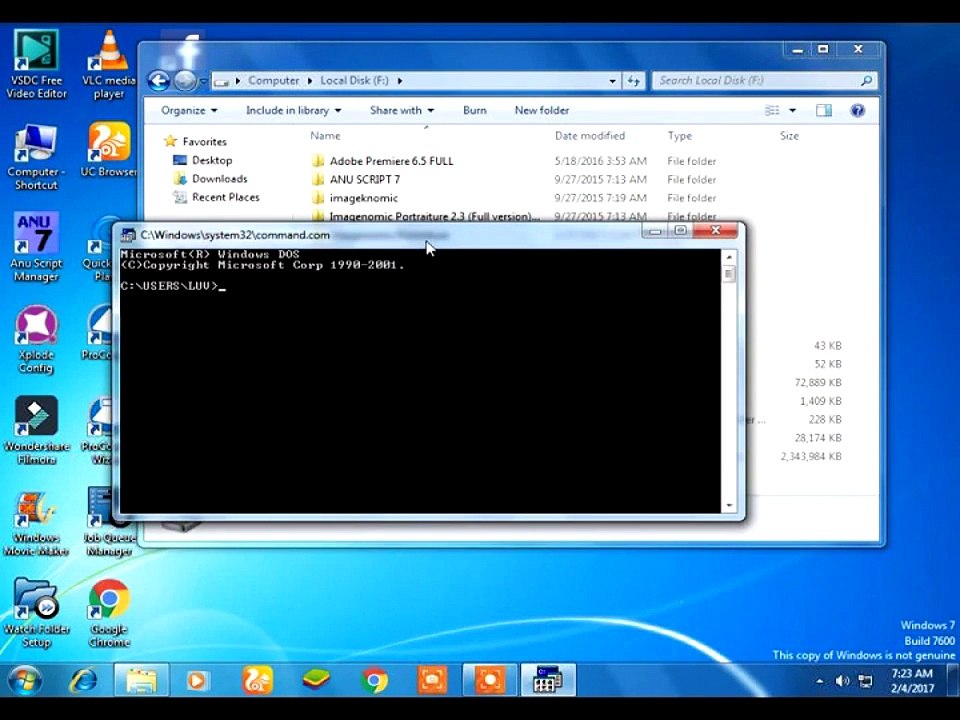Click New folder button
This screenshot has width=960, height=720.
pyautogui.click(x=542, y=110)
